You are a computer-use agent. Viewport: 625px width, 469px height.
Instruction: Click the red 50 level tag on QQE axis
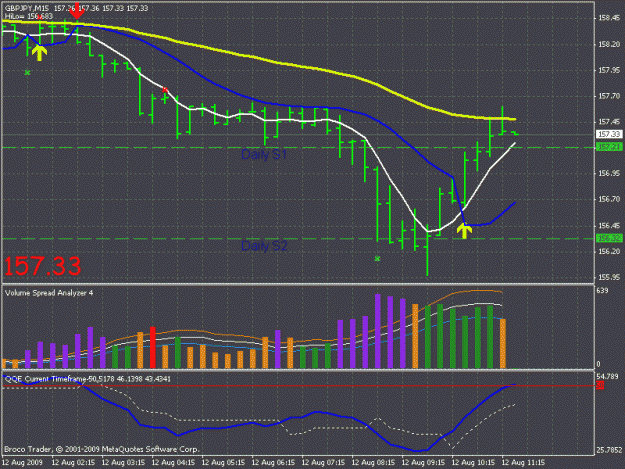pyautogui.click(x=600, y=385)
